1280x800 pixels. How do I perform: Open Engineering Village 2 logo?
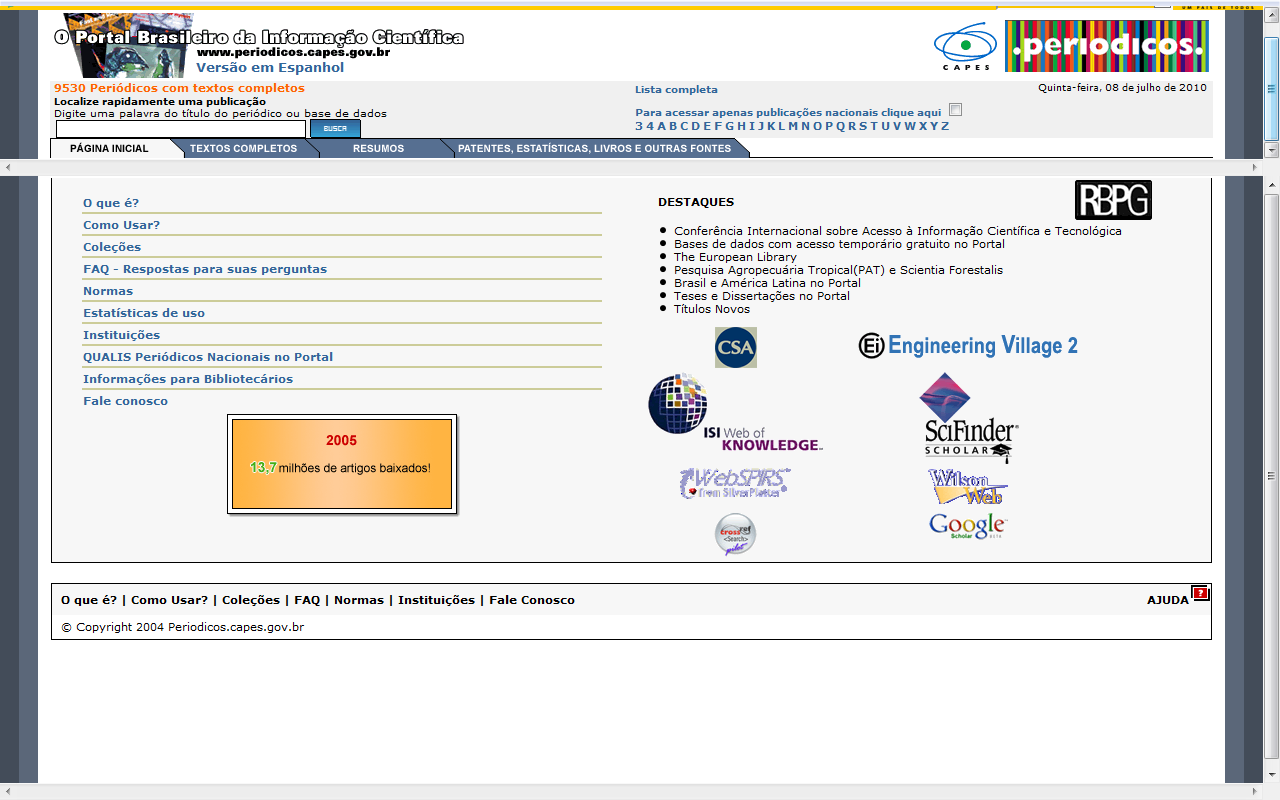[968, 346]
